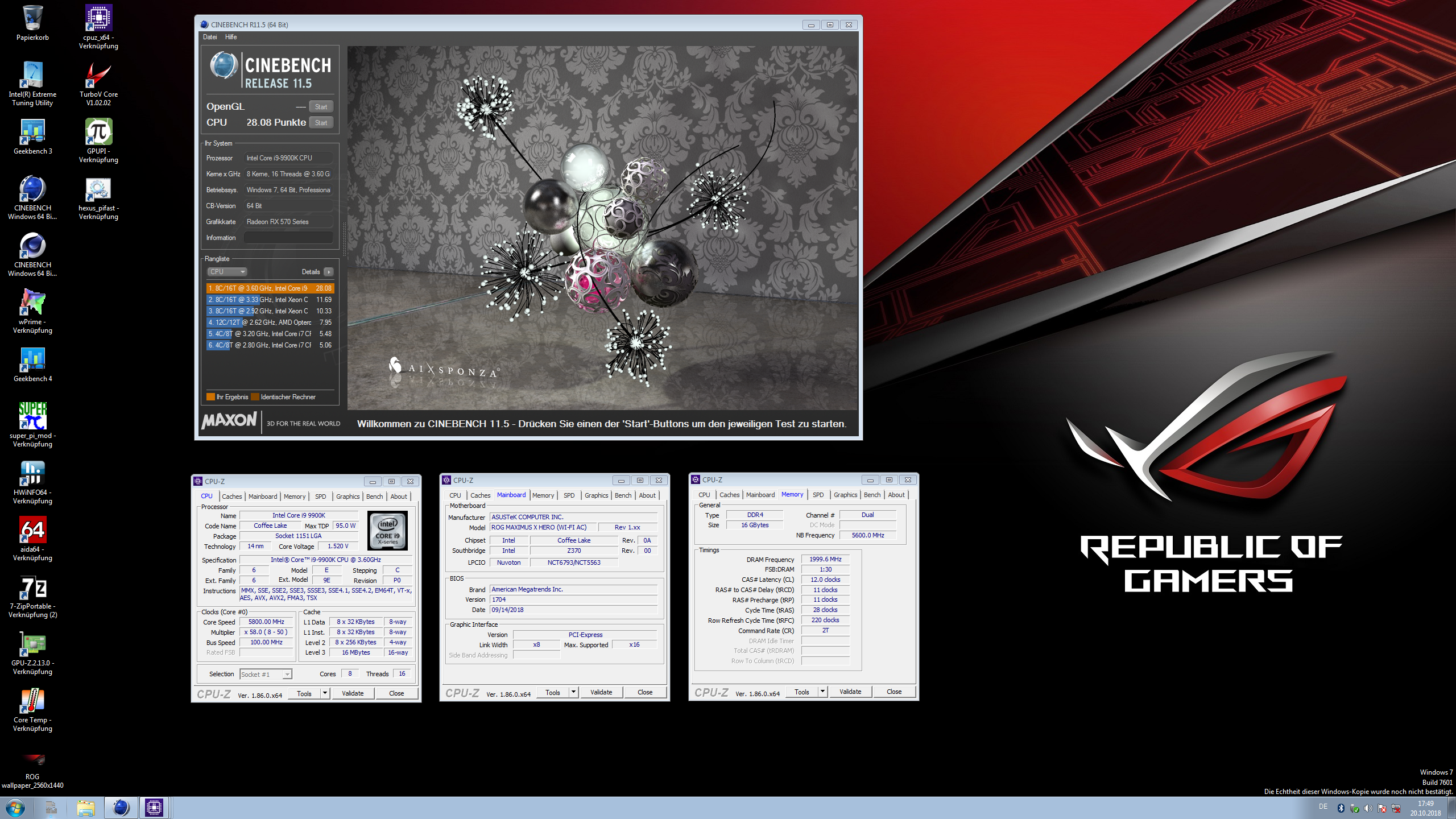Open Memory tab in left CPU-Z window
This screenshot has width=1456, height=819.
coord(295,497)
